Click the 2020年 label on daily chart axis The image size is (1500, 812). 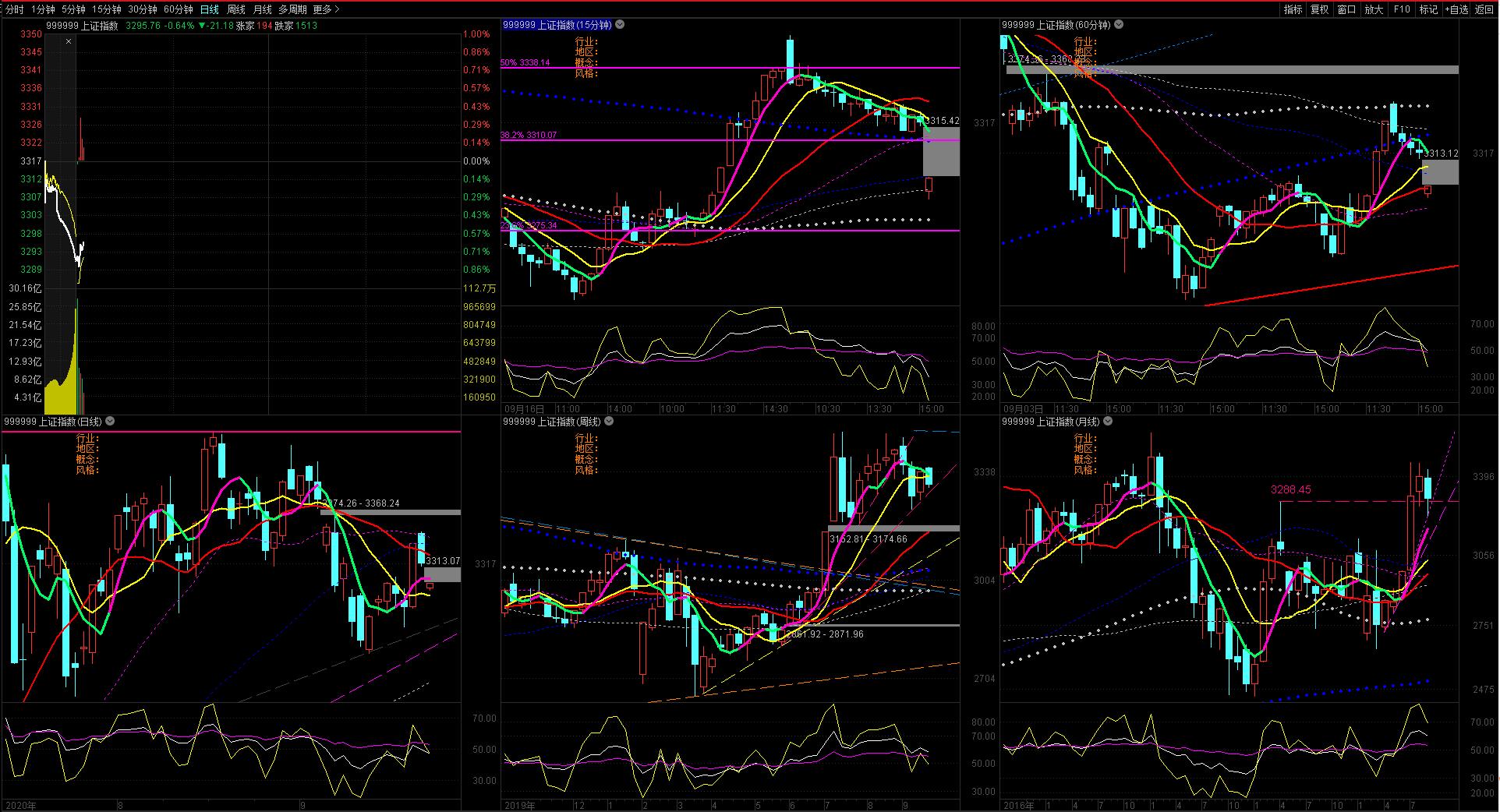20,806
